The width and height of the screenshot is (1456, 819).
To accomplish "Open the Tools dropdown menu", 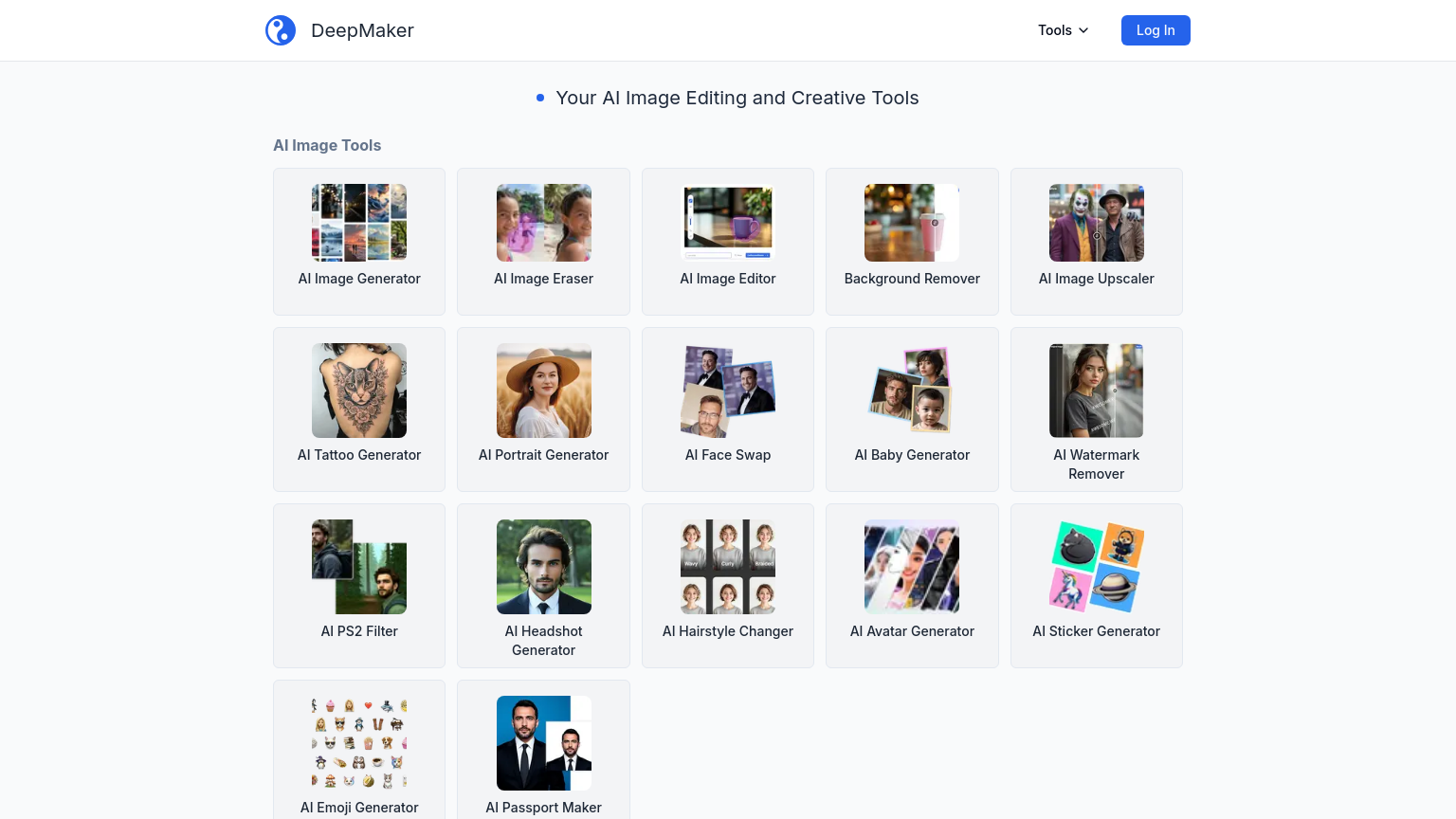I will (1063, 30).
